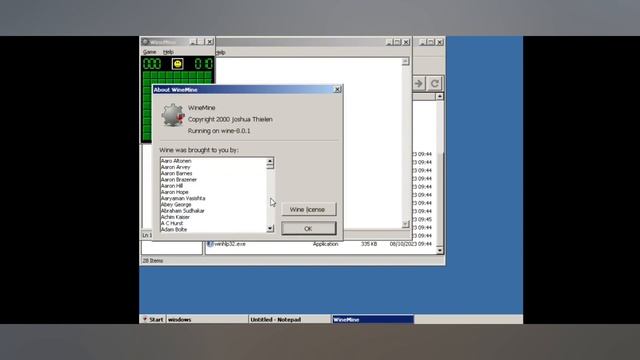Close the WineMine game window
Screen dimensions: 640x360
click(210, 42)
